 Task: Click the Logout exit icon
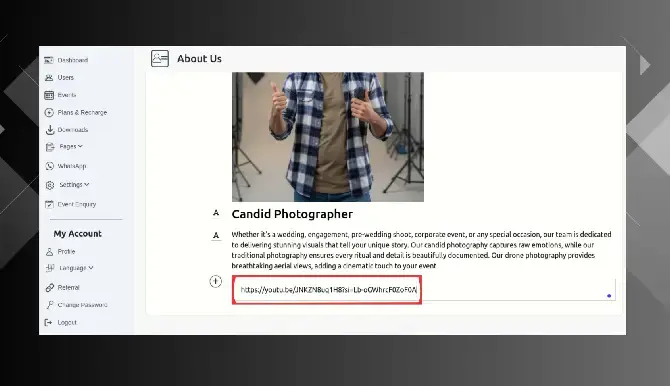tap(48, 322)
